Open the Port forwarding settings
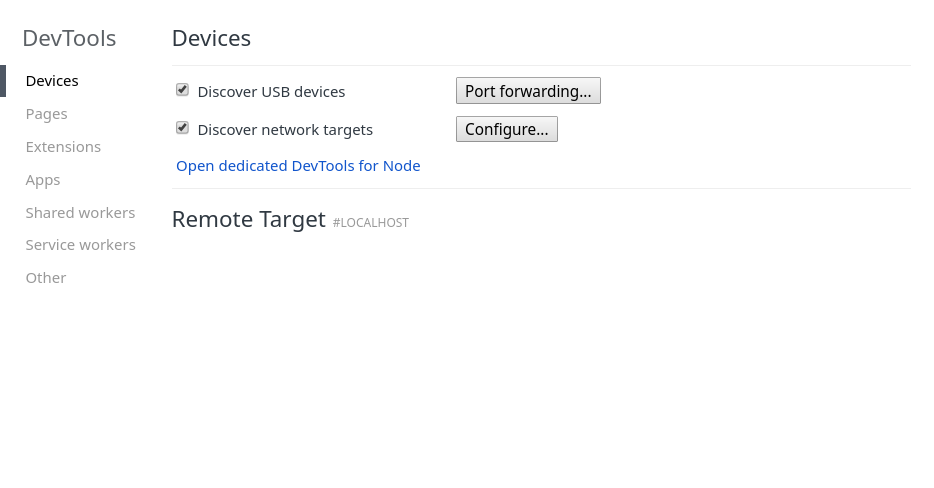 [x=528, y=91]
